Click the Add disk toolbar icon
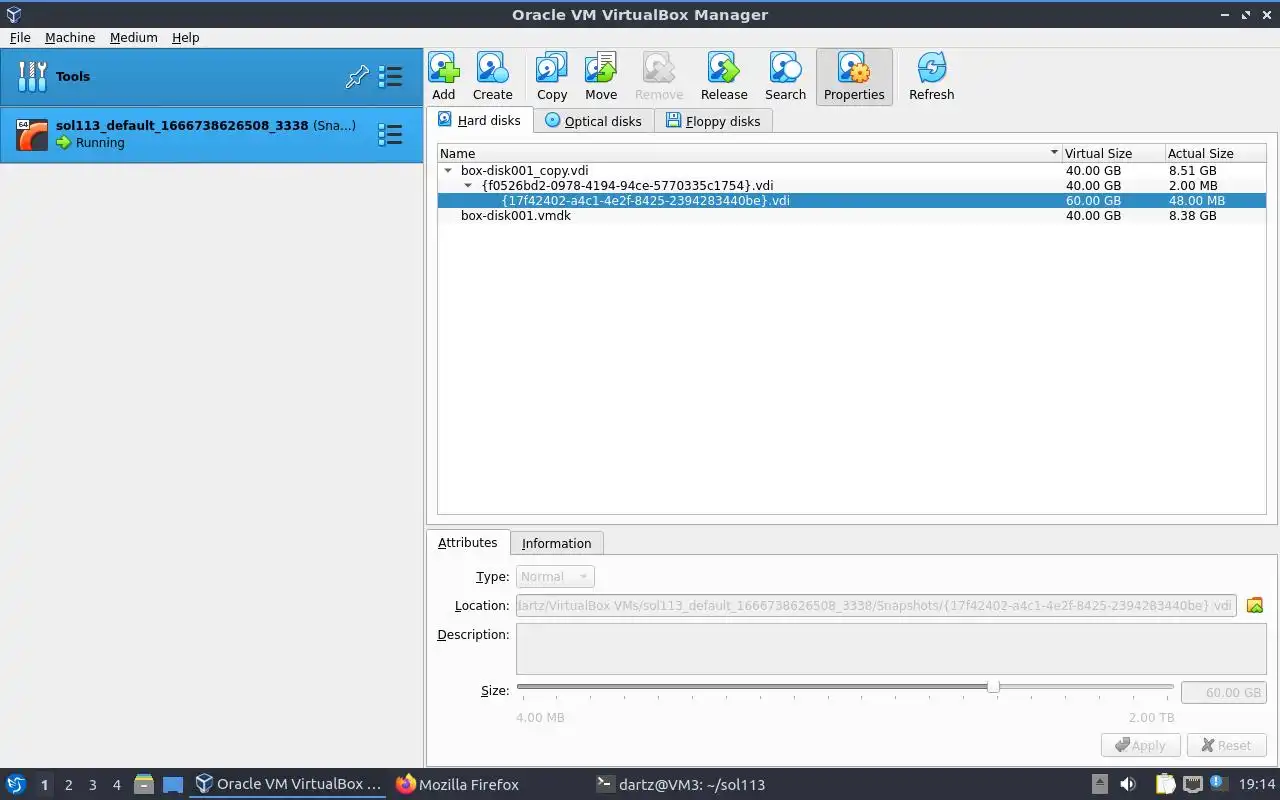 coord(444,77)
